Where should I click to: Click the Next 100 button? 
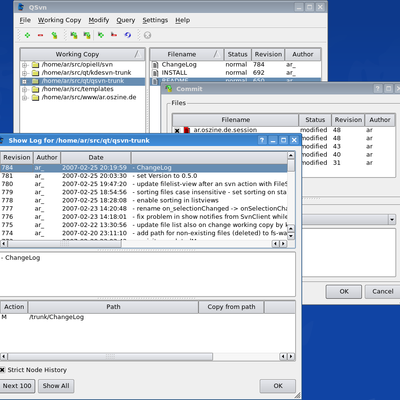17,386
